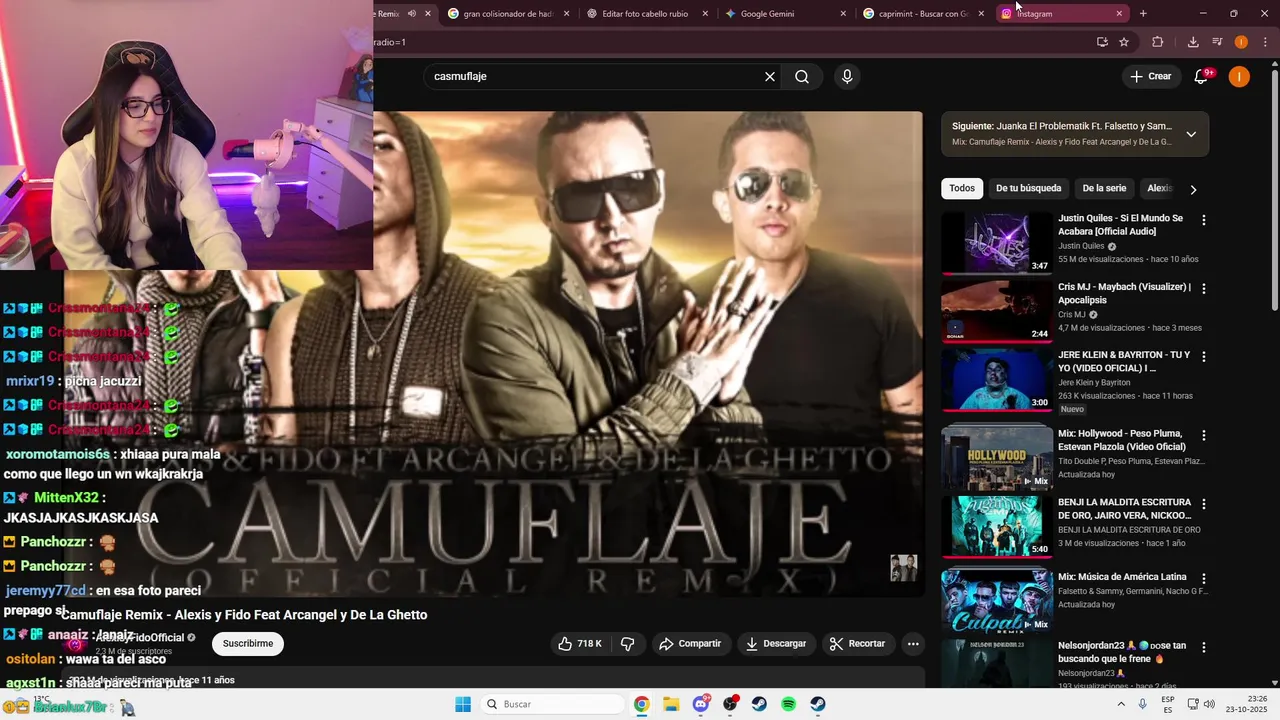The width and height of the screenshot is (1280, 720).
Task: Open the Recortar clip tool
Action: click(858, 644)
